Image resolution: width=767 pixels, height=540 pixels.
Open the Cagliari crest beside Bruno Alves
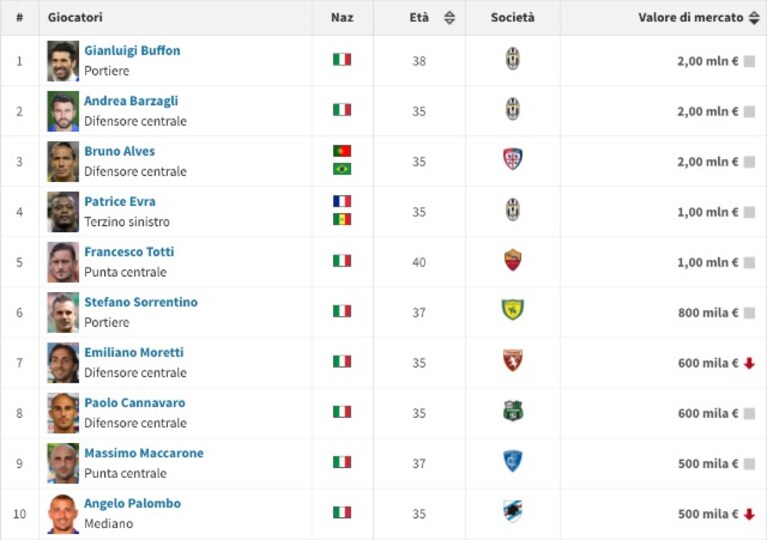(512, 159)
